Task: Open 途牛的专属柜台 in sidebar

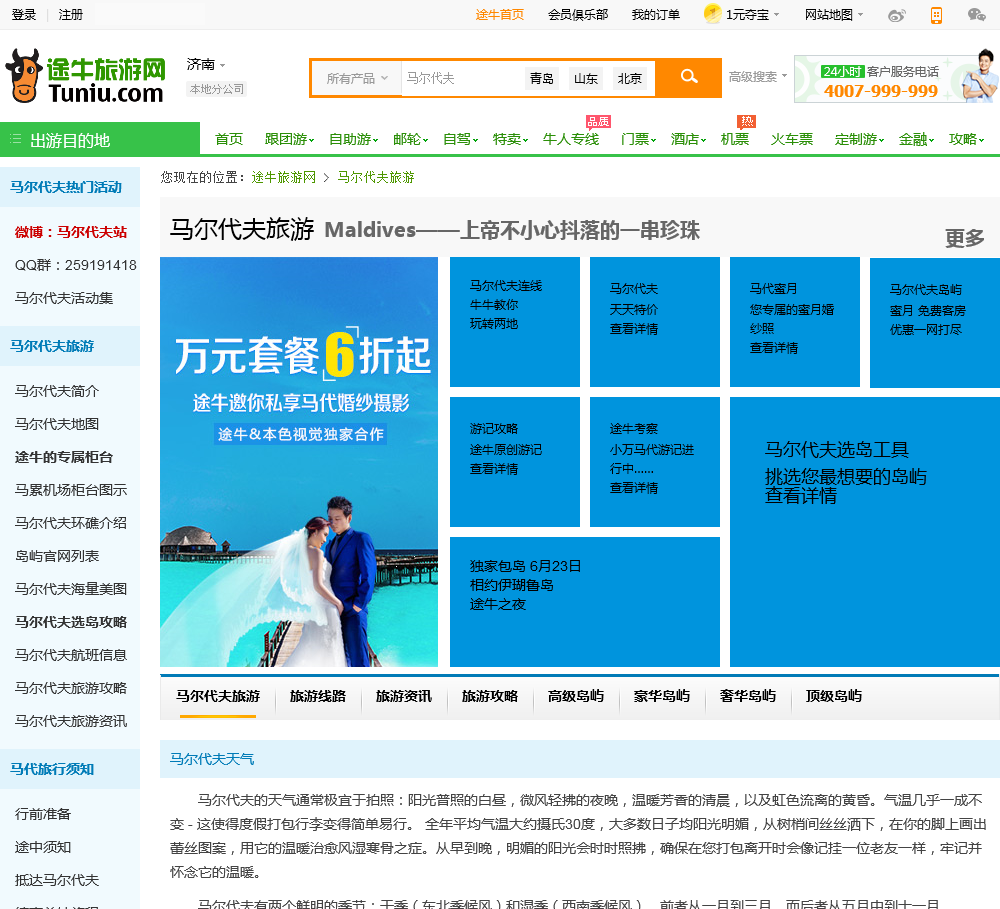Action: coord(64,457)
